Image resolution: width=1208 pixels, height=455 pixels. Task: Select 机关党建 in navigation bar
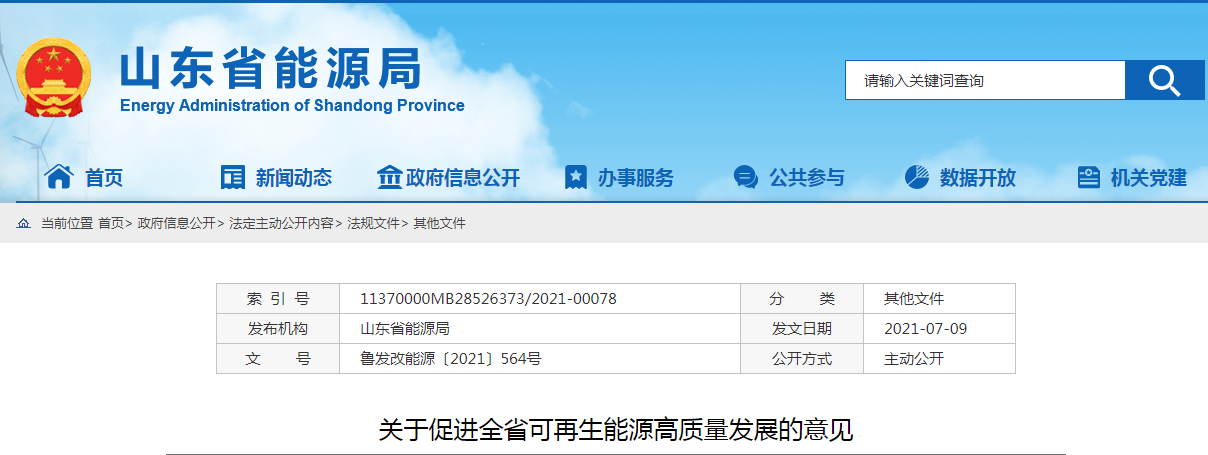[1148, 178]
